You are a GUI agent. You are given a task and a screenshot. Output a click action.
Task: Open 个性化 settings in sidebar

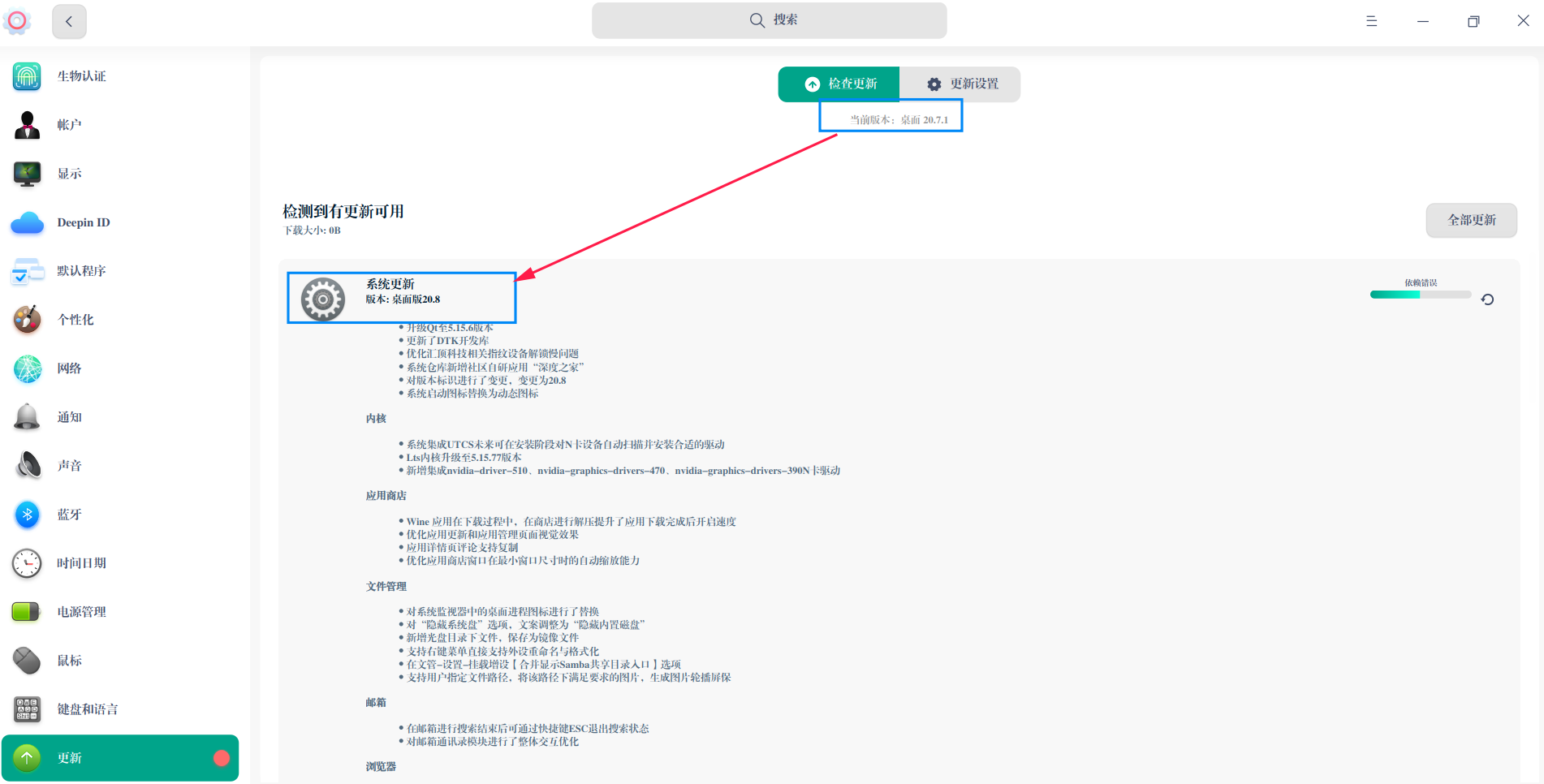point(75,320)
